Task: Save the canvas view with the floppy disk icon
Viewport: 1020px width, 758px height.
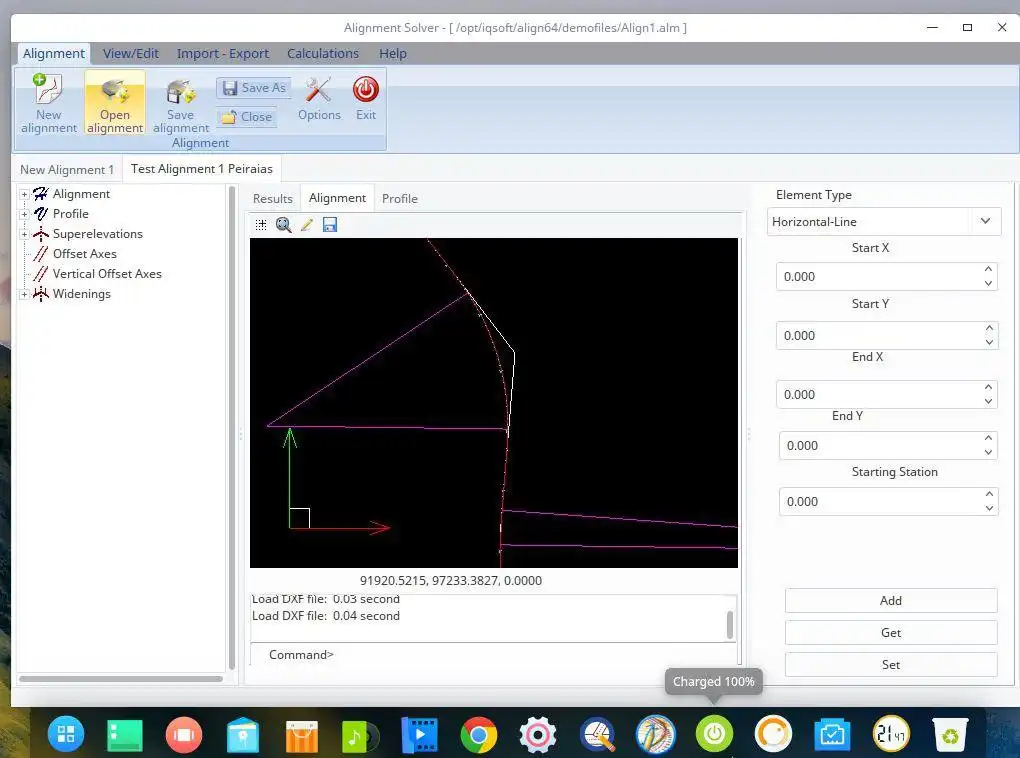Action: coord(330,224)
